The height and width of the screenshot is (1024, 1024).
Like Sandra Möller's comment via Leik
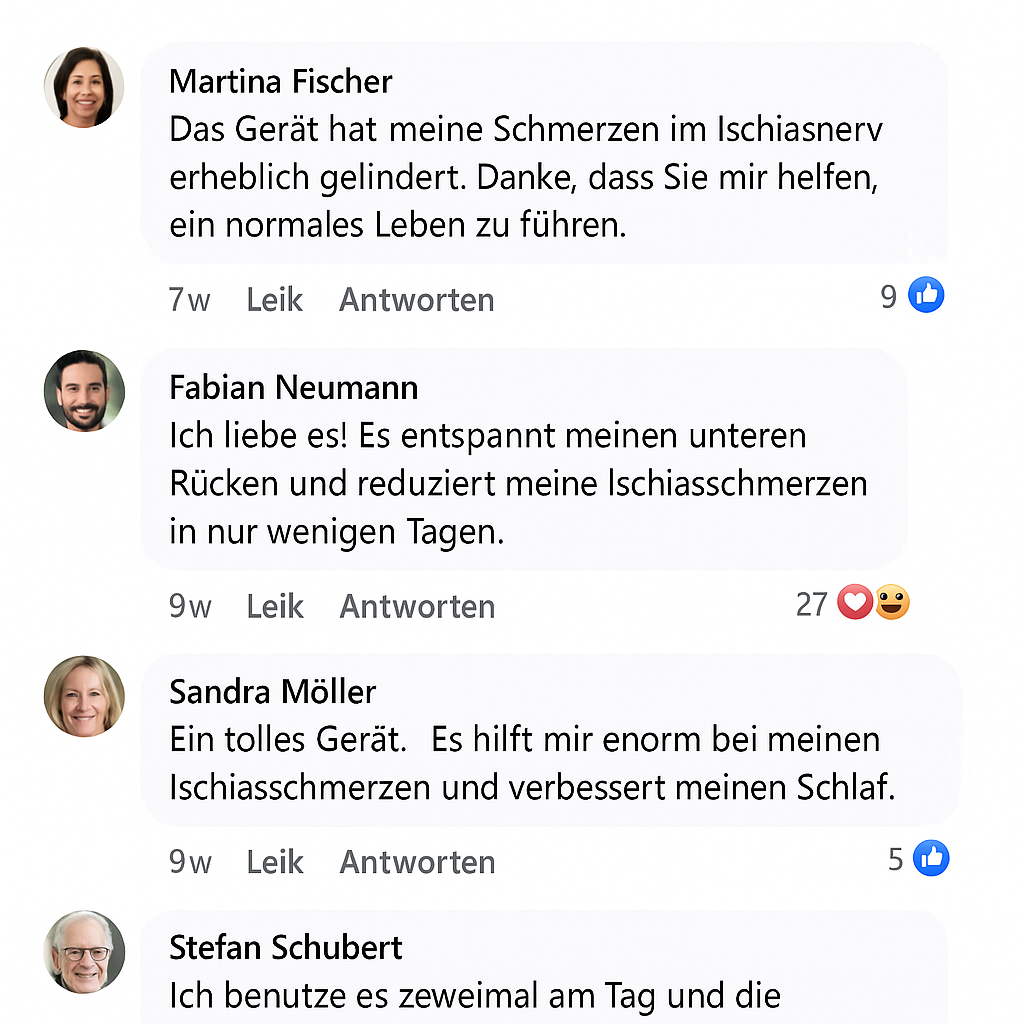[x=275, y=862]
